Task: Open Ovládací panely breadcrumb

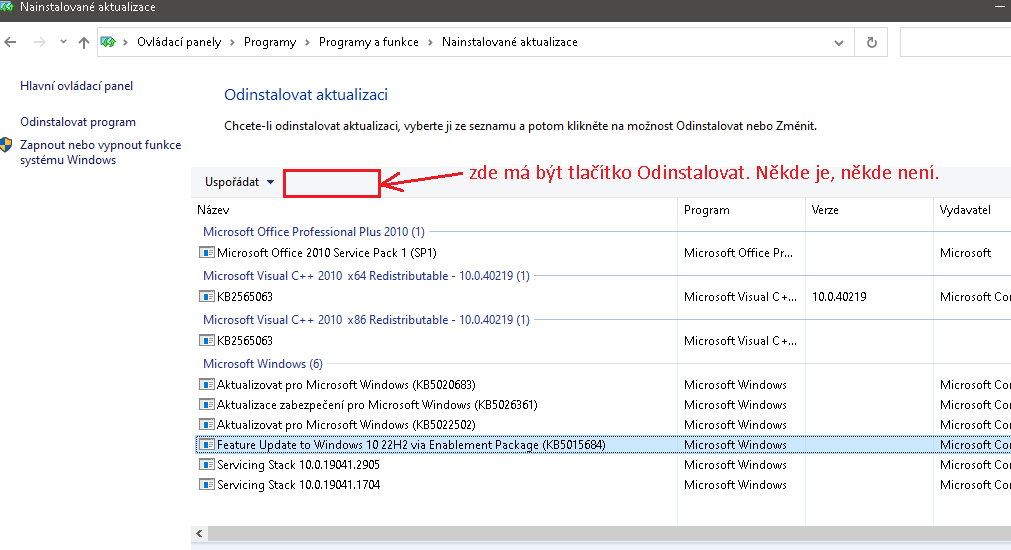Action: [179, 42]
